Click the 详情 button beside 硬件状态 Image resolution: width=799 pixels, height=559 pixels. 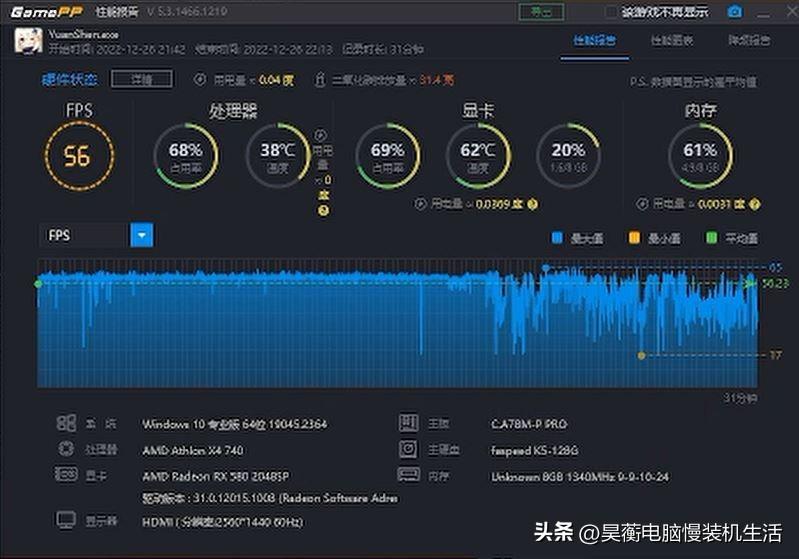(142, 79)
